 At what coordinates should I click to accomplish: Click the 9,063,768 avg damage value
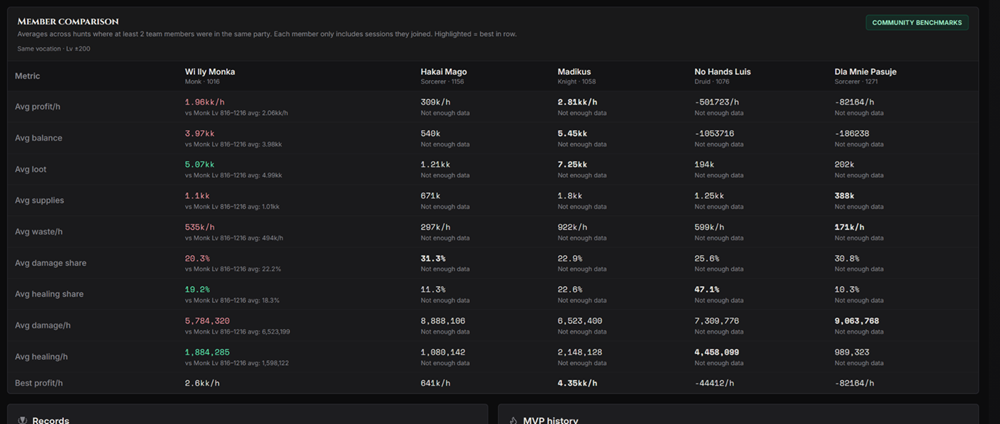(857, 321)
